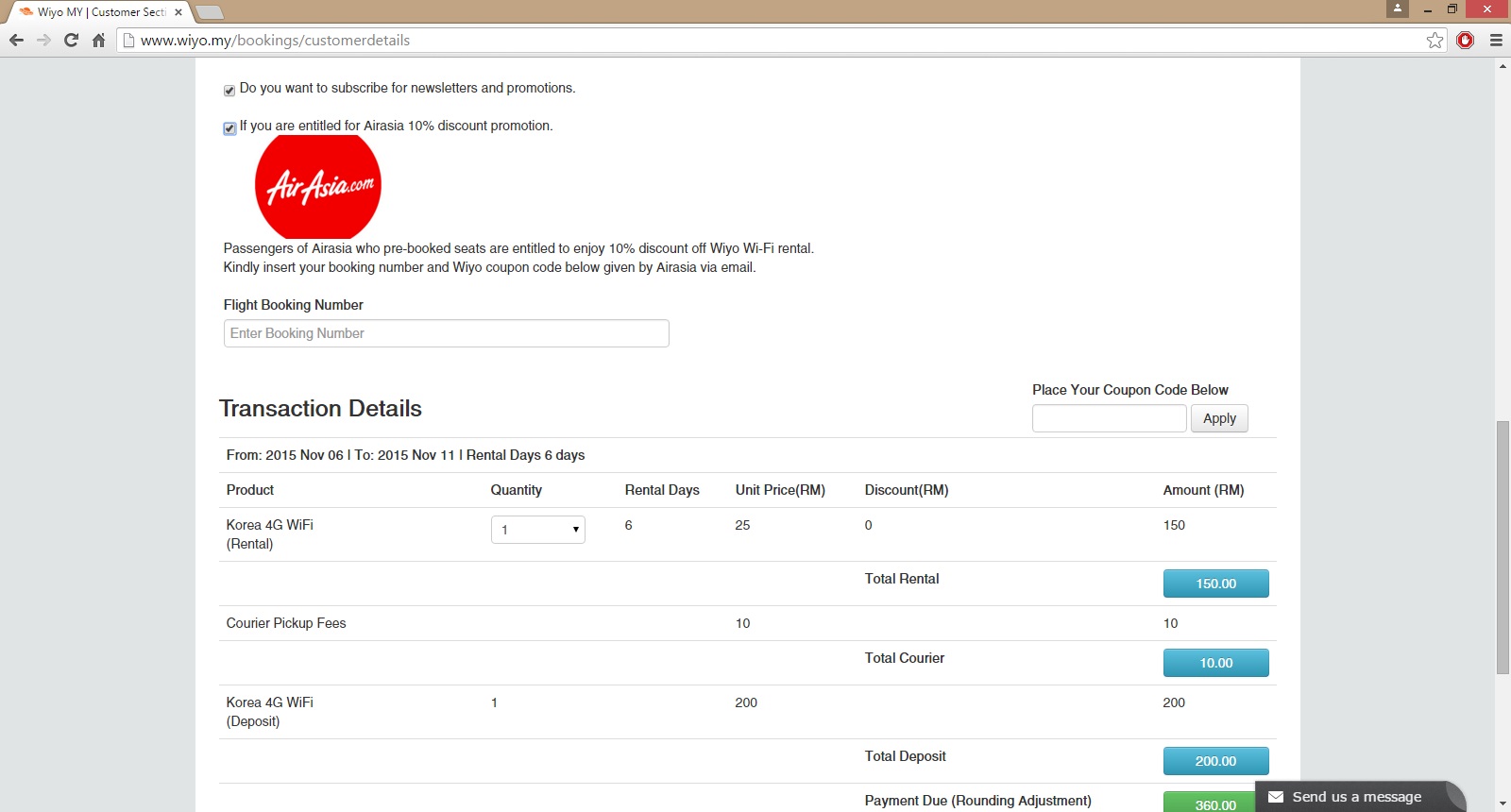
Task: Minimize the browser window
Action: [x=1427, y=9]
